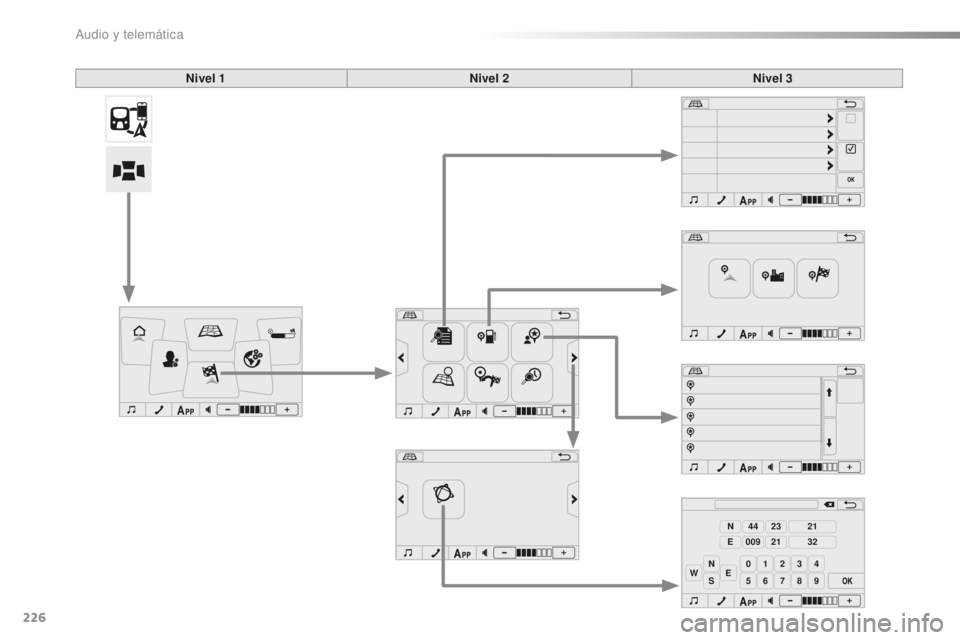Screen dimensions: 960x640
Task: Click the 'Audio y telemática' section title
Action: pos(129,34)
